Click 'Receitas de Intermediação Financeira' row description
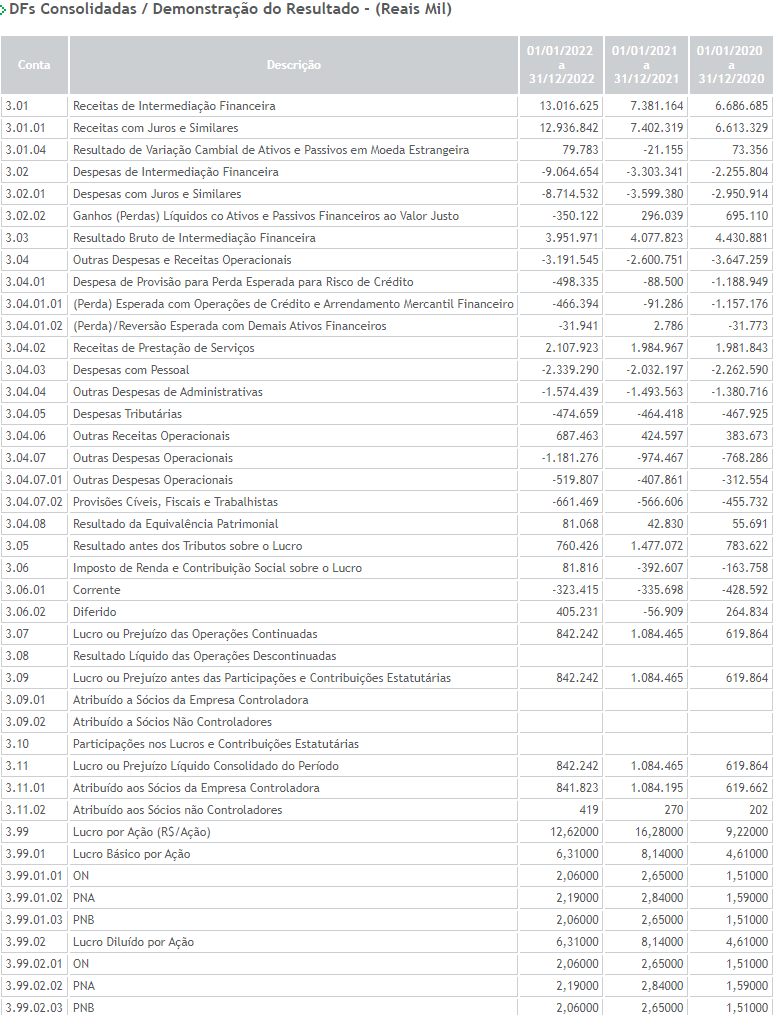 (x=174, y=106)
